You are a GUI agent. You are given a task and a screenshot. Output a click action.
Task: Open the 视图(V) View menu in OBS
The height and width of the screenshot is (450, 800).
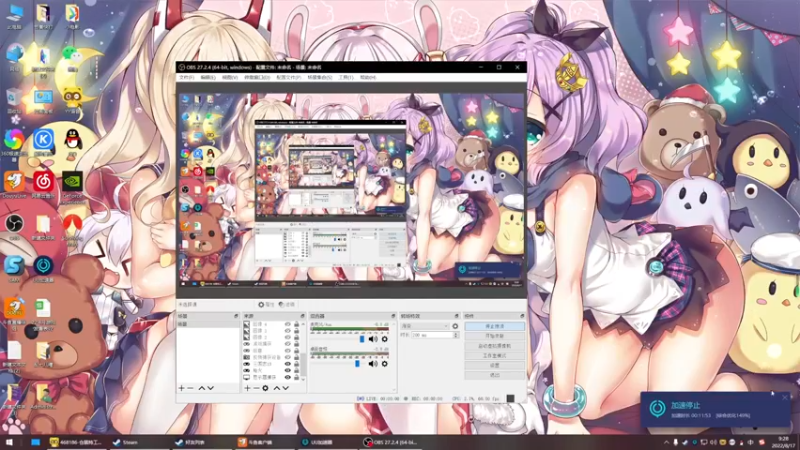[x=230, y=78]
